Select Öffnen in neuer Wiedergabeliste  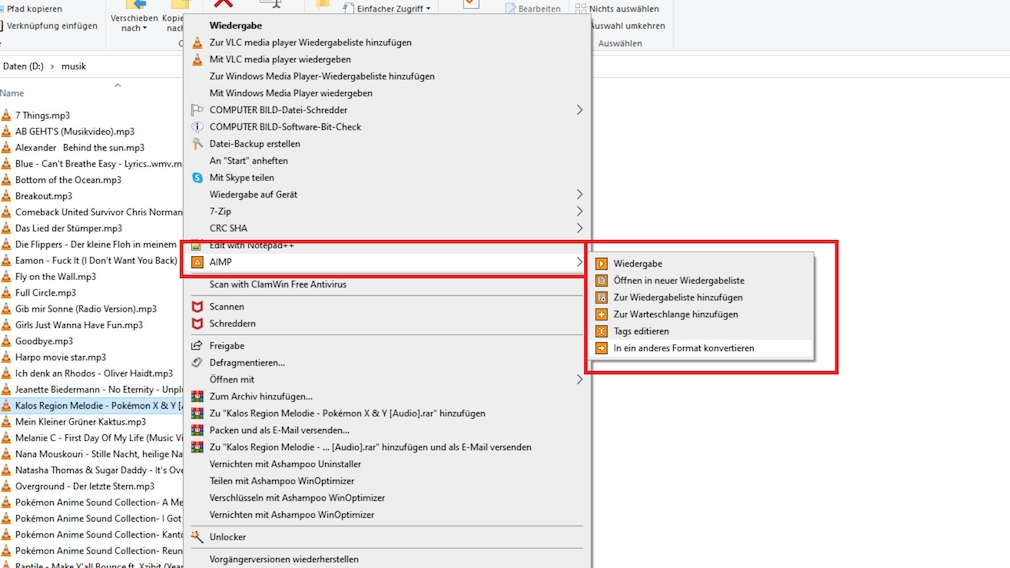(678, 281)
